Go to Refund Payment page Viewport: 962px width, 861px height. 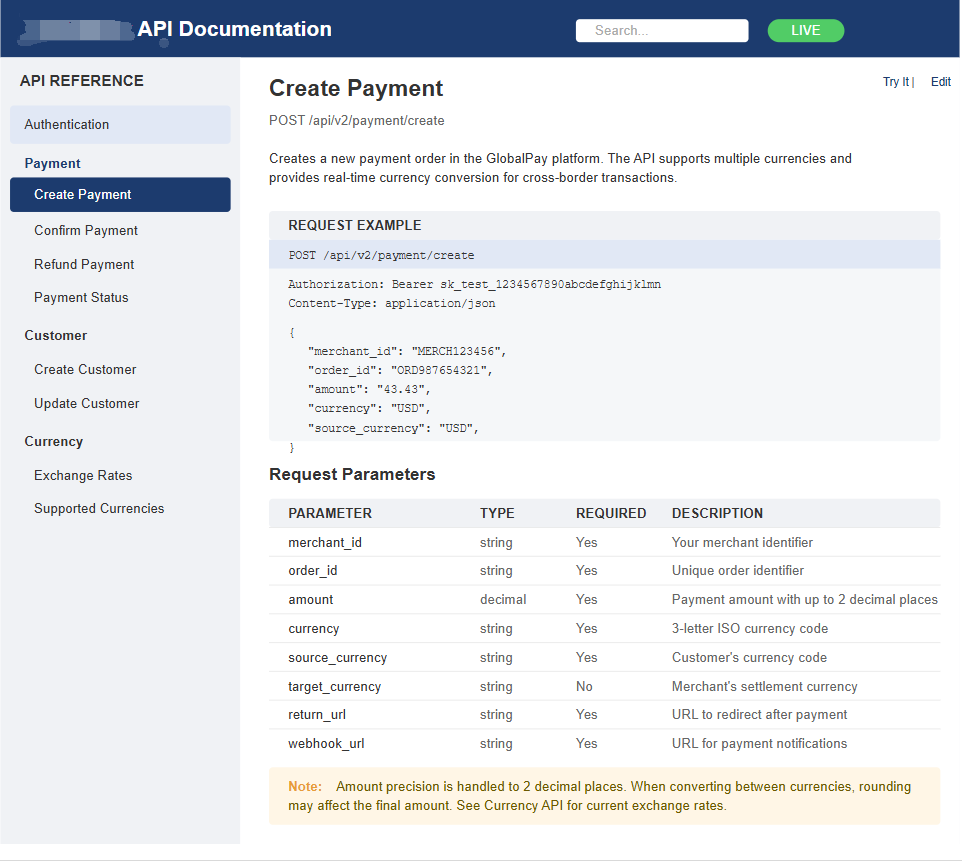coord(84,264)
